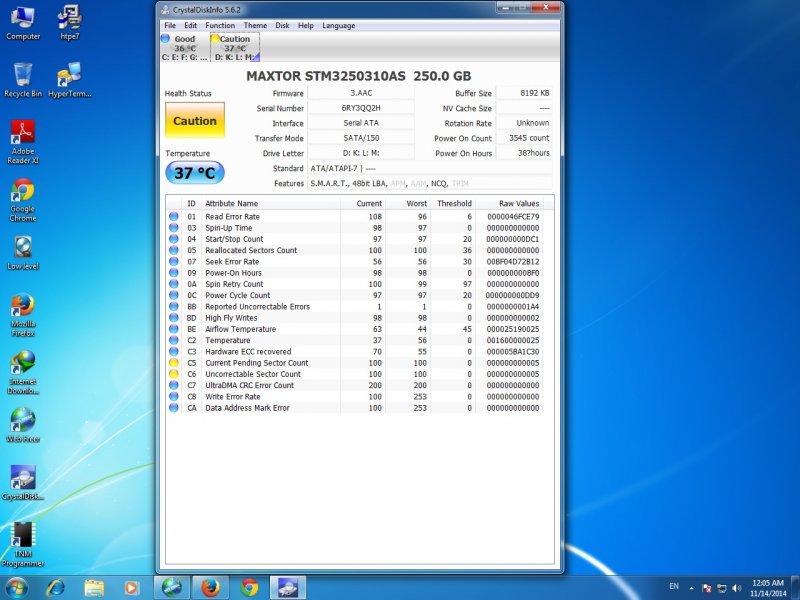
Task: Open Windows Media Player from the taskbar
Action: point(131,588)
